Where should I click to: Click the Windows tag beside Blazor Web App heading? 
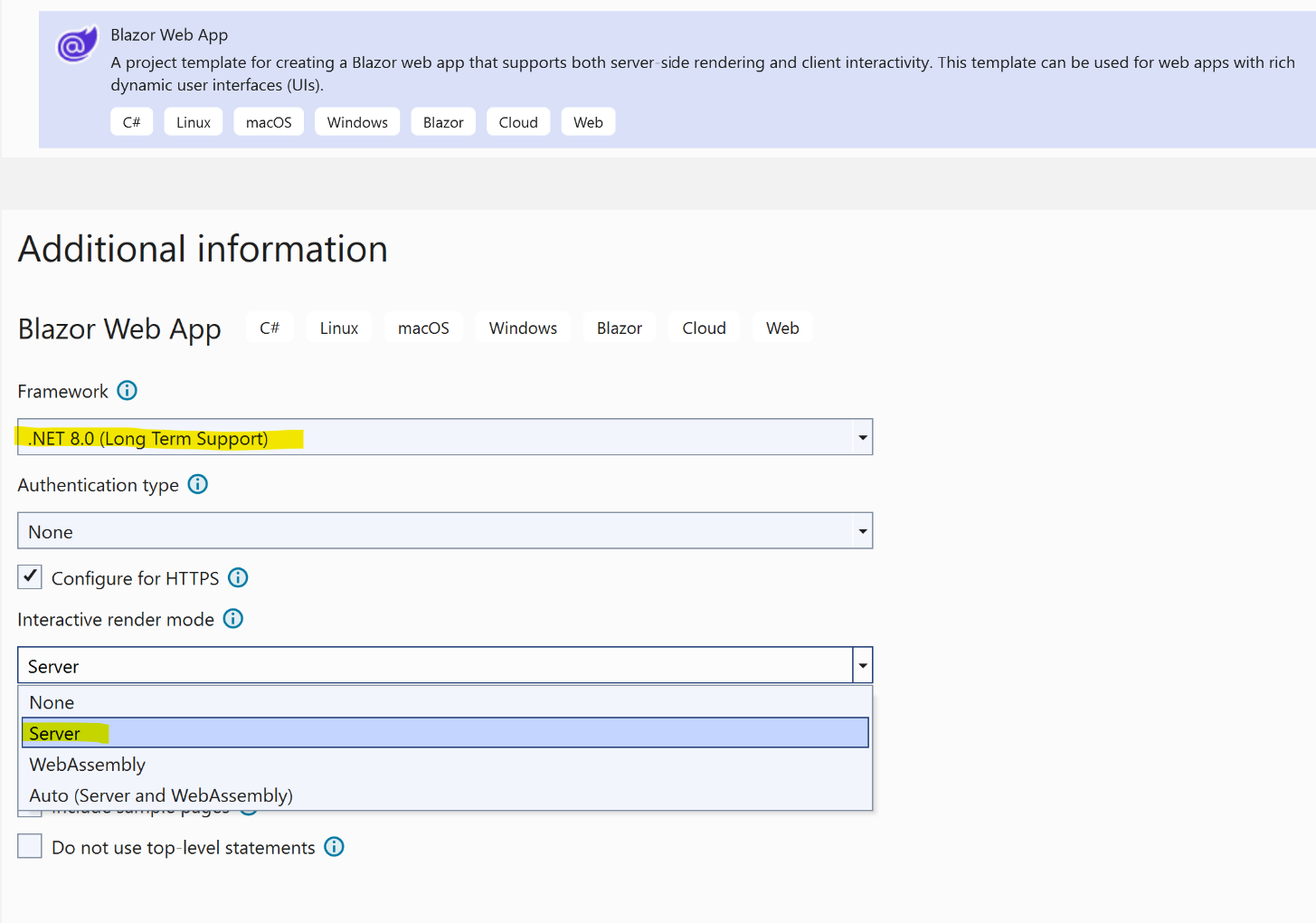click(523, 328)
